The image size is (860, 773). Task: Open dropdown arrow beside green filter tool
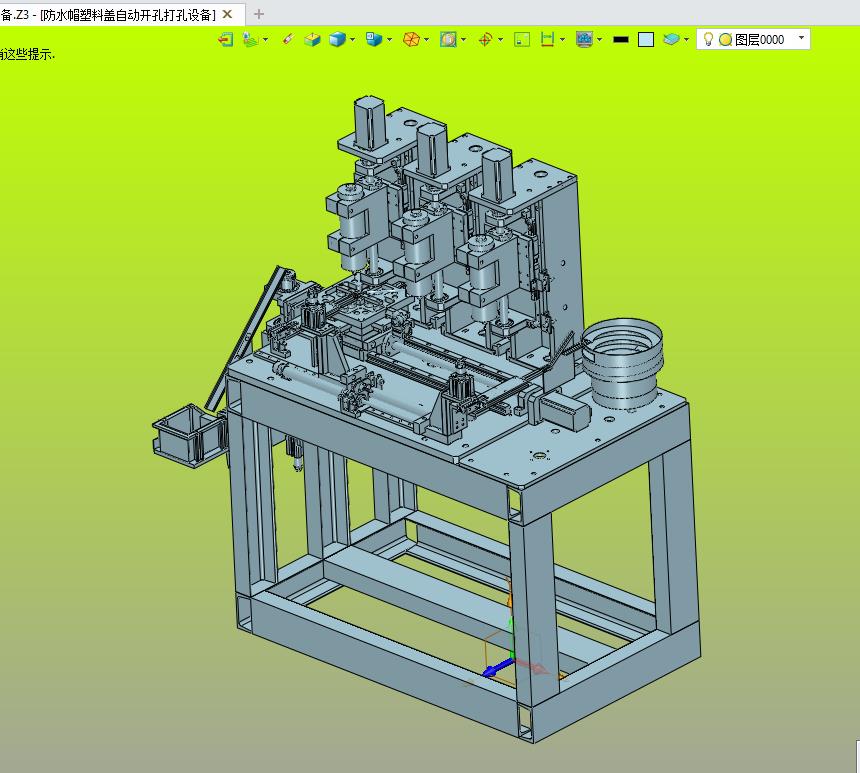(x=266, y=40)
